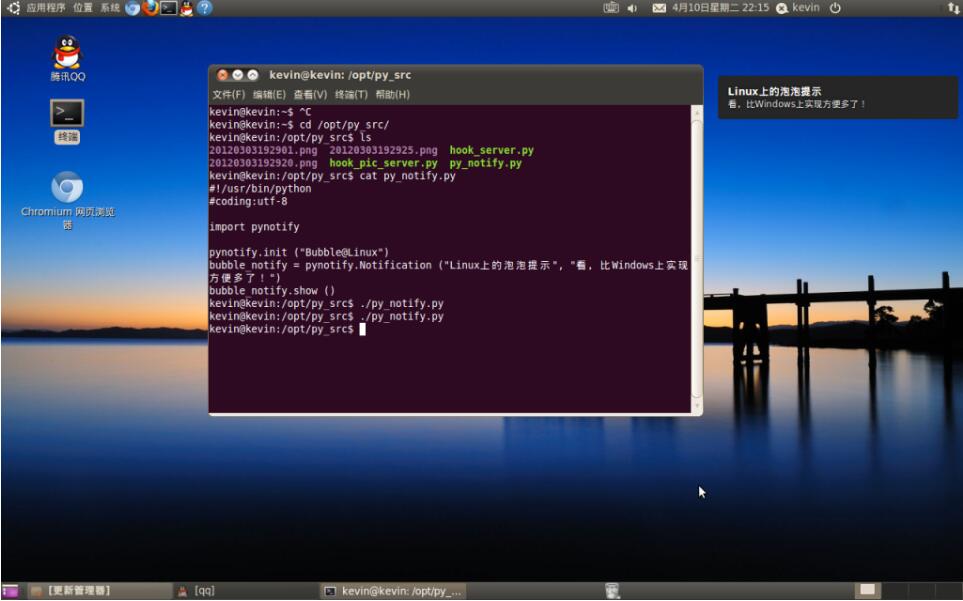Click the keyboard input method indicator

pyautogui.click(x=610, y=8)
